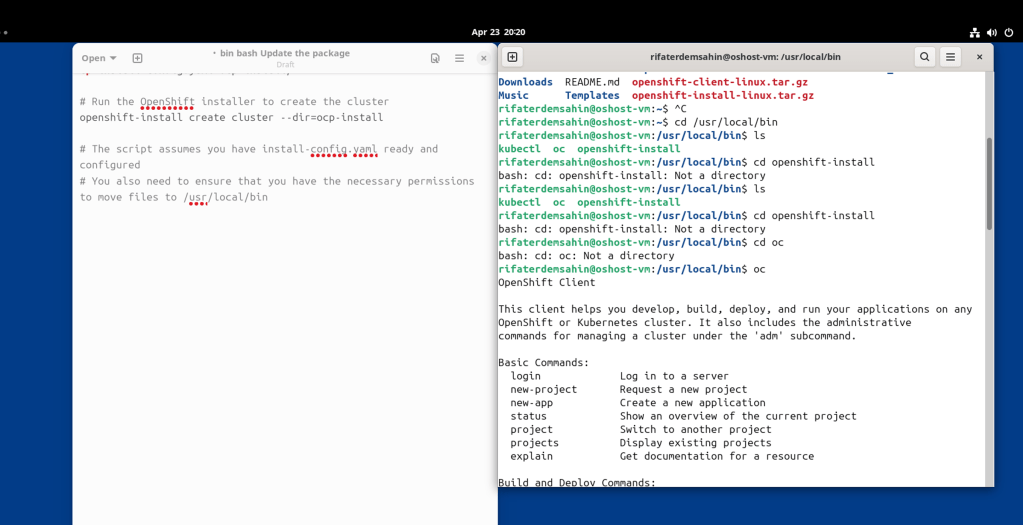Image resolution: width=1023 pixels, height=525 pixels.
Task: Open the volume icon in top bar
Action: click(992, 32)
